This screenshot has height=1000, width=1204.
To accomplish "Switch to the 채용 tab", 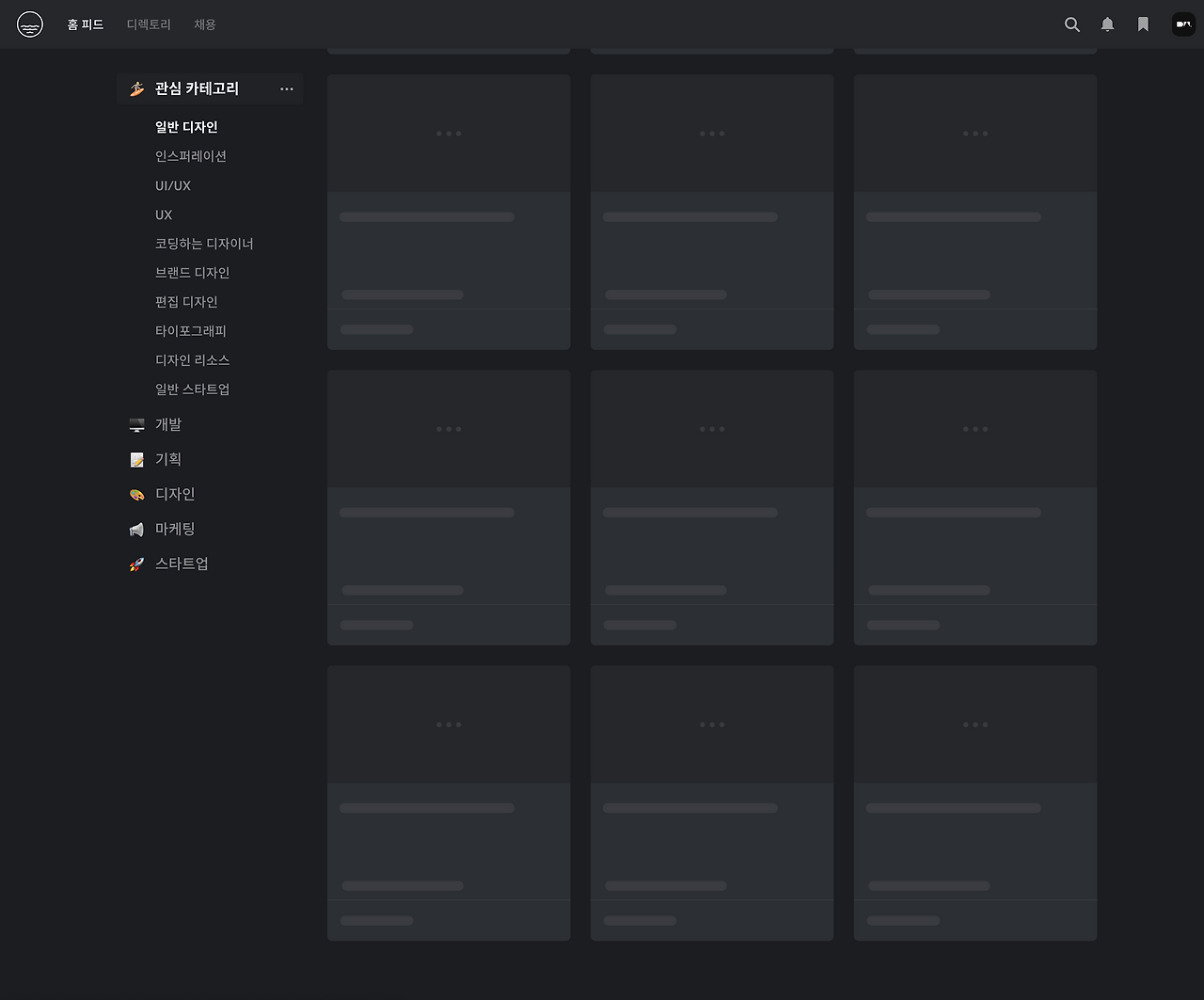I will [205, 24].
